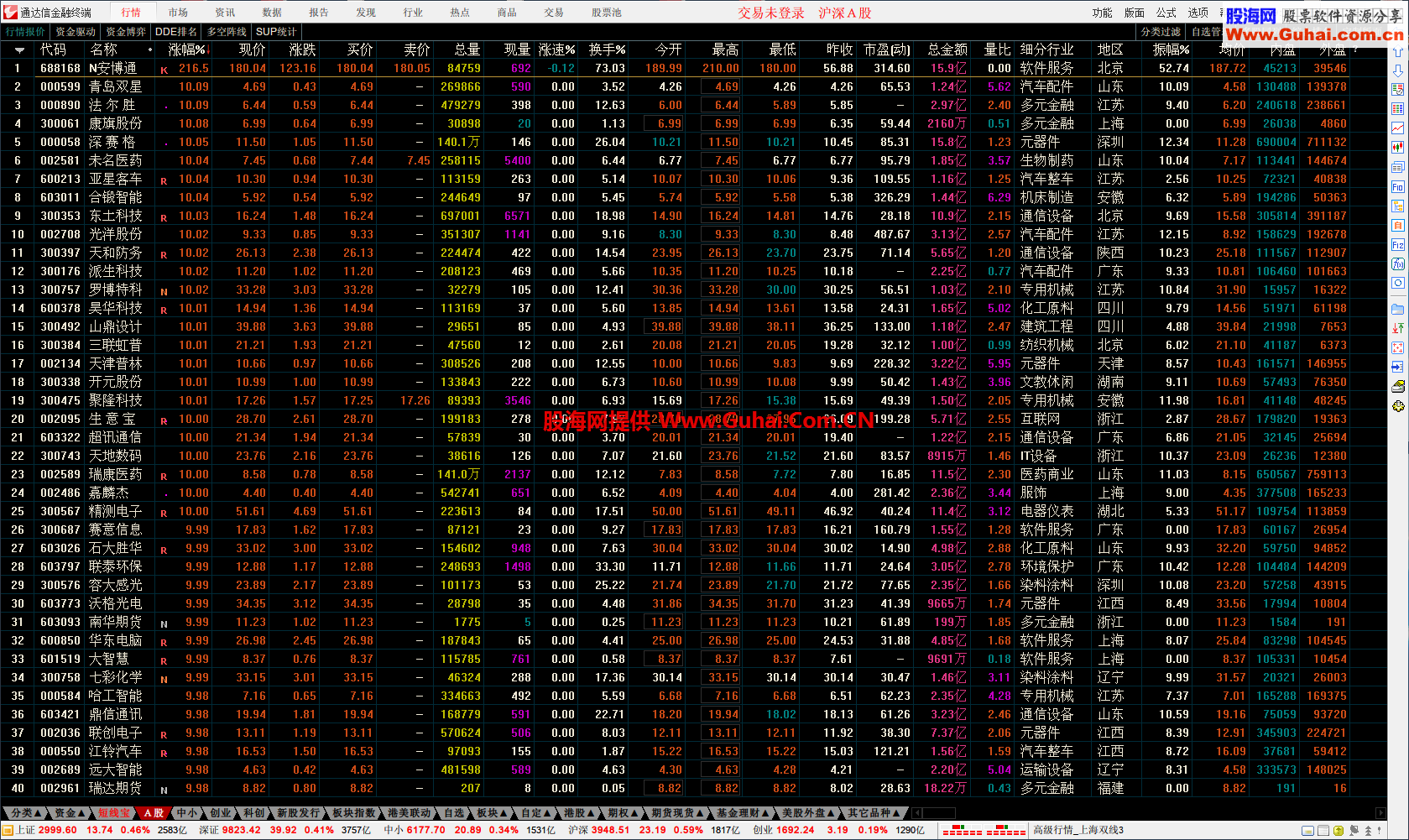The width and height of the screenshot is (1409, 840).
Task: Click the stacked windows icon in sidebar
Action: click(1397, 167)
